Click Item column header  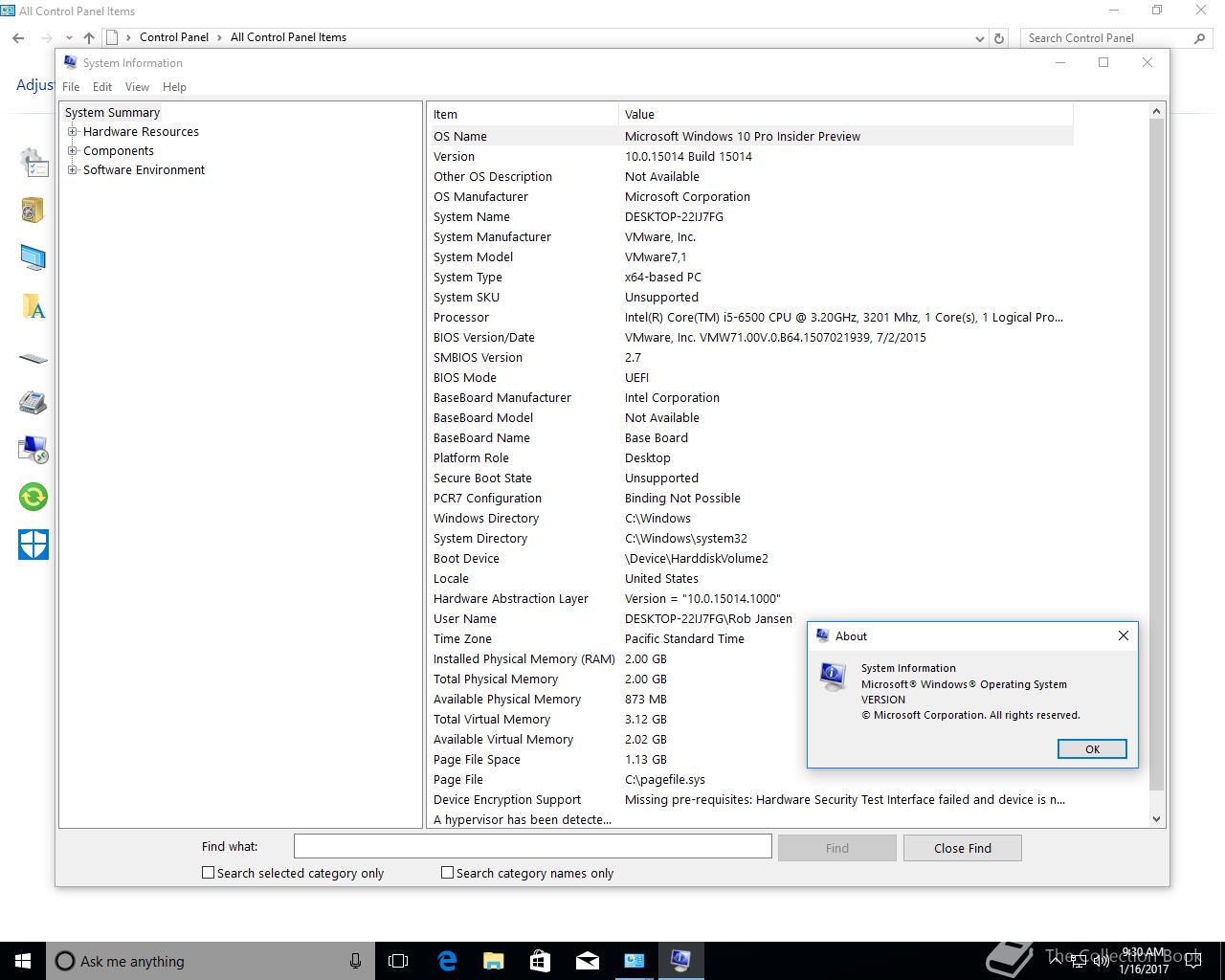pos(523,114)
